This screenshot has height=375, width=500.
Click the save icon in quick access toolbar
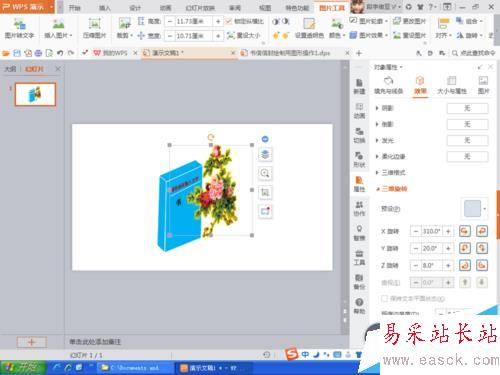tap(17, 53)
